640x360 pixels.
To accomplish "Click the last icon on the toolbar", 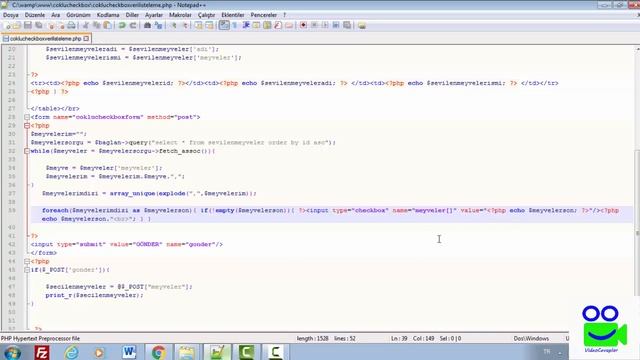I will (362, 25).
